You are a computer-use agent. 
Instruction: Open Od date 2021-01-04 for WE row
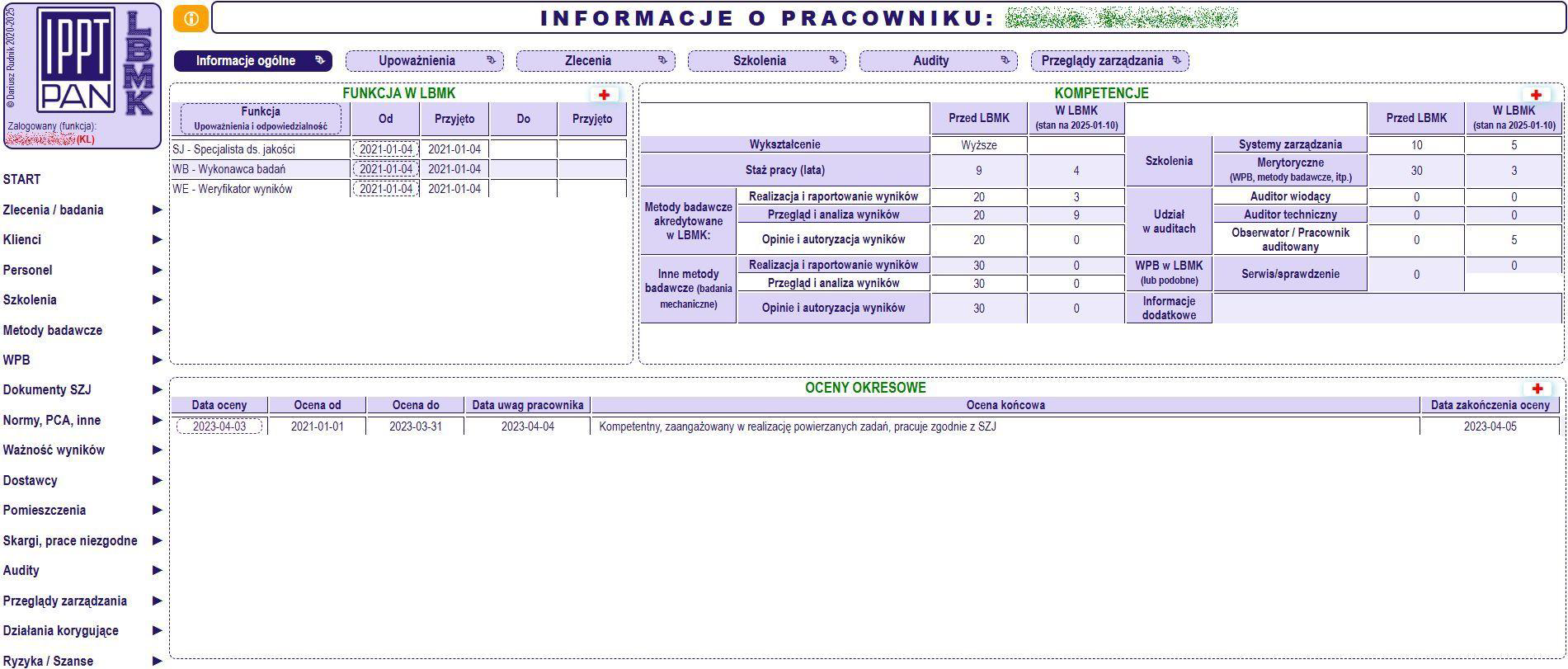tap(386, 189)
